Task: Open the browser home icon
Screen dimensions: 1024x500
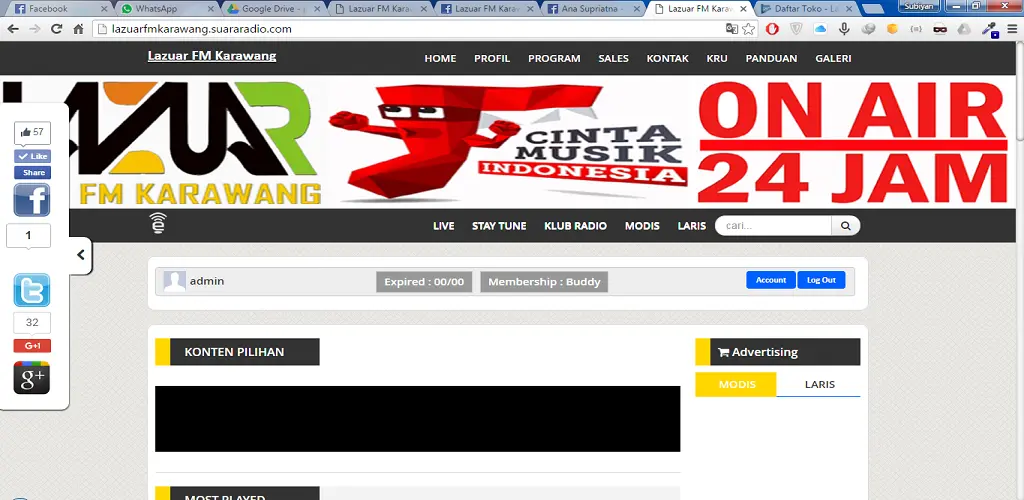Action: [x=78, y=29]
